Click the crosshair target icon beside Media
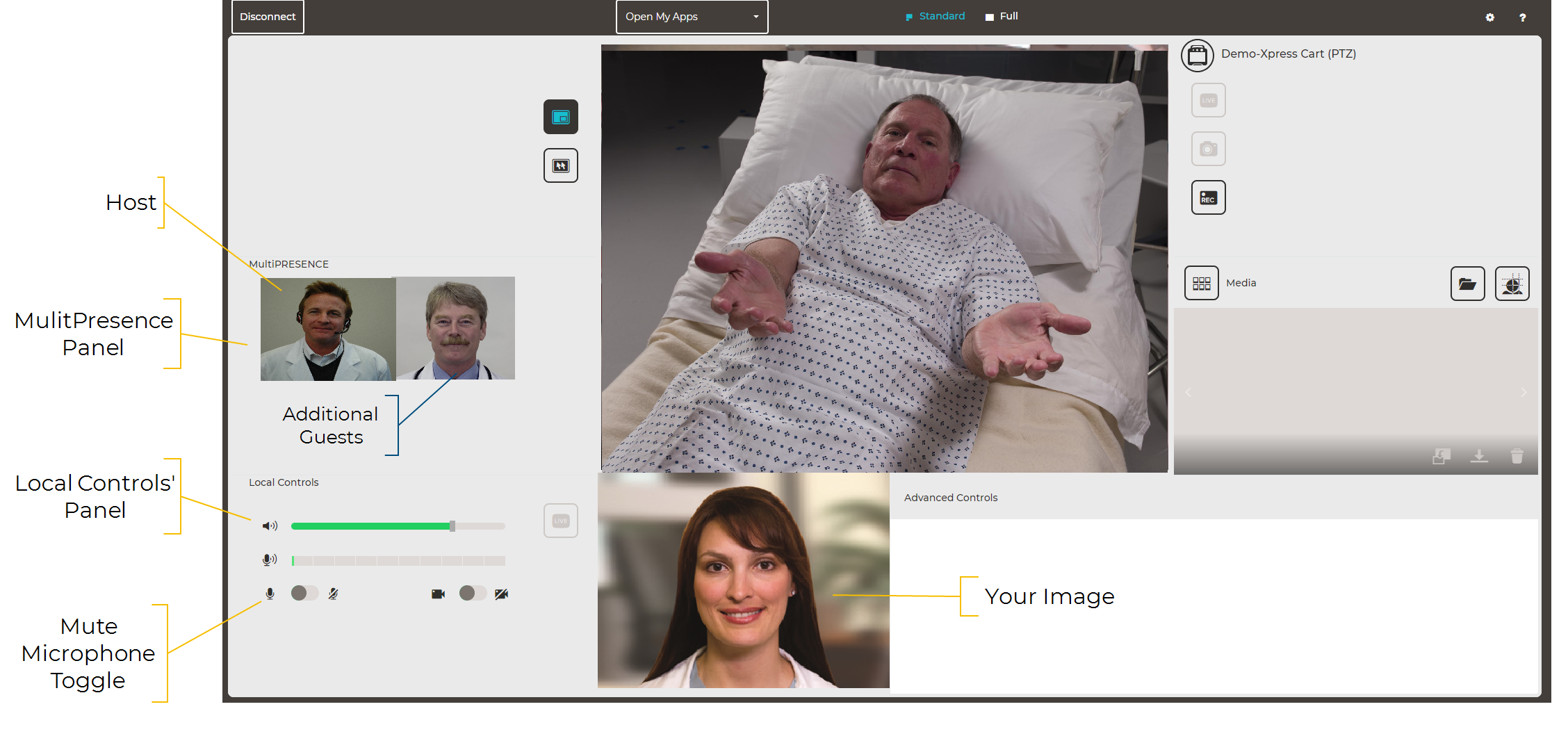The height and width of the screenshot is (734, 1568). pyautogui.click(x=1512, y=284)
